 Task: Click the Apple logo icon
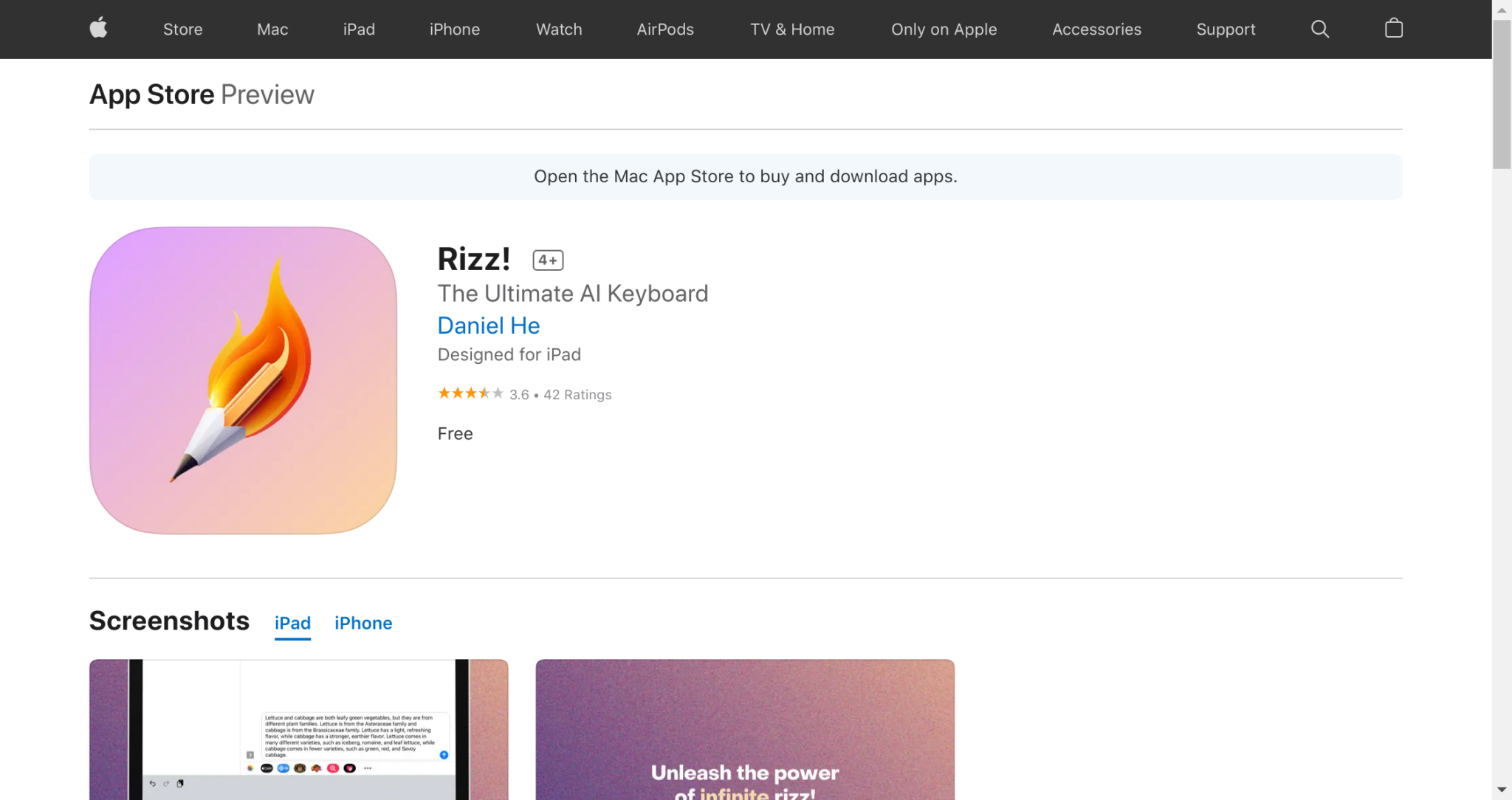pos(98,29)
